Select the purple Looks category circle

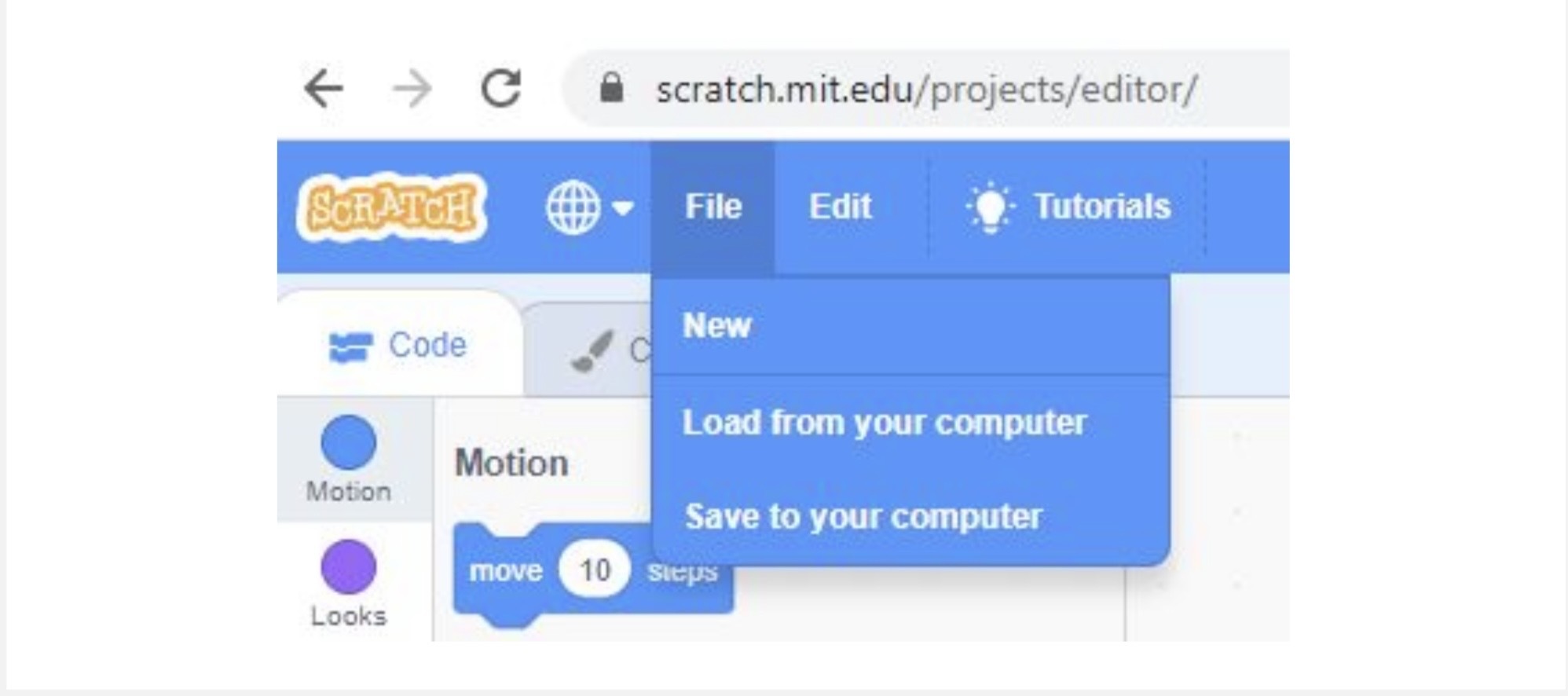point(348,566)
